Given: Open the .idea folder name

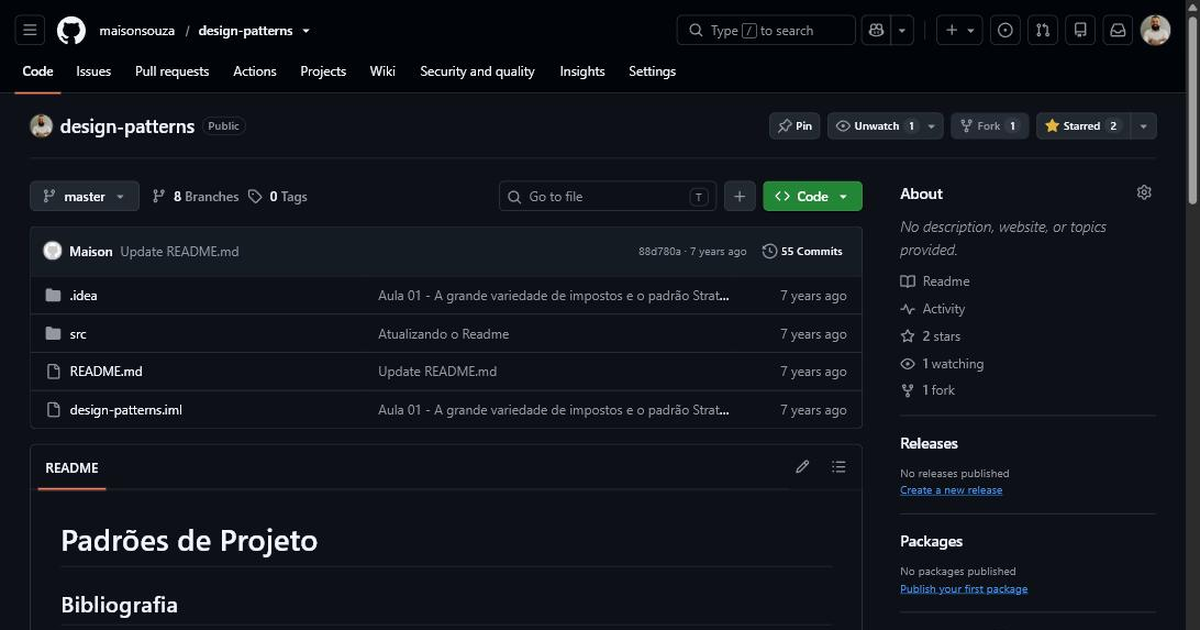Looking at the screenshot, I should 84,296.
